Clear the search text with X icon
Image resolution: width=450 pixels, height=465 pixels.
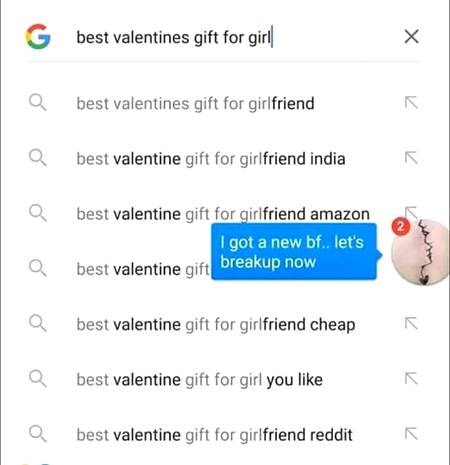tap(411, 36)
